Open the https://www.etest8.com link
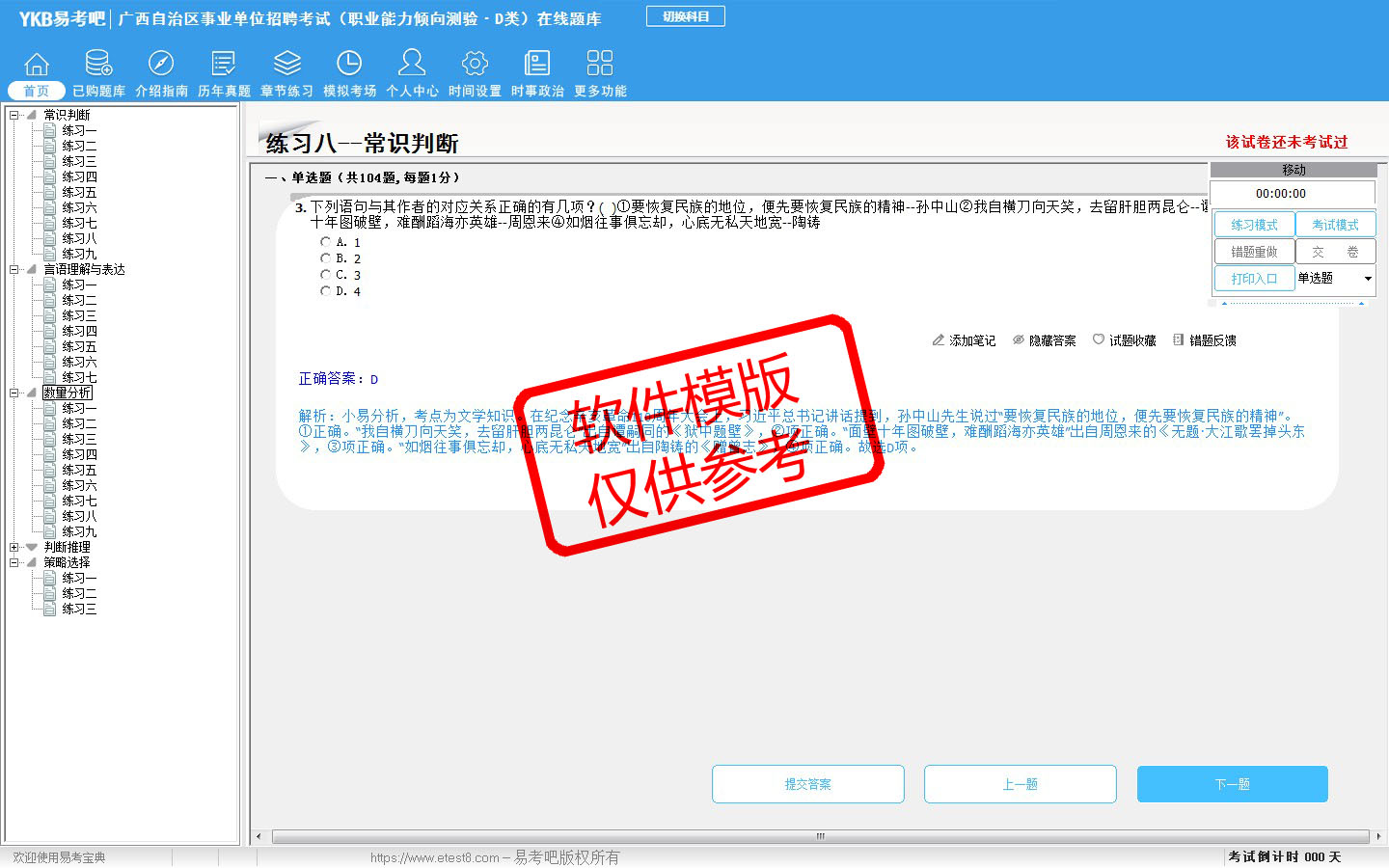This screenshot has width=1389, height=868. (434, 857)
